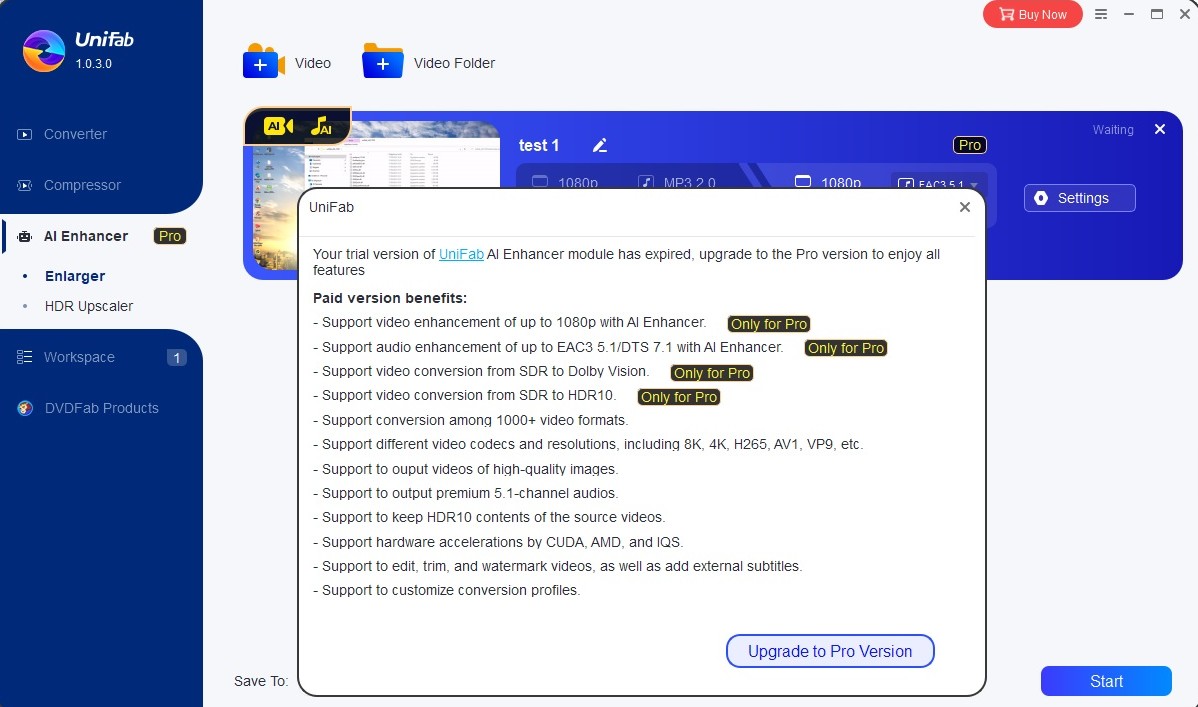Click the Buy Now button

coord(1032,15)
